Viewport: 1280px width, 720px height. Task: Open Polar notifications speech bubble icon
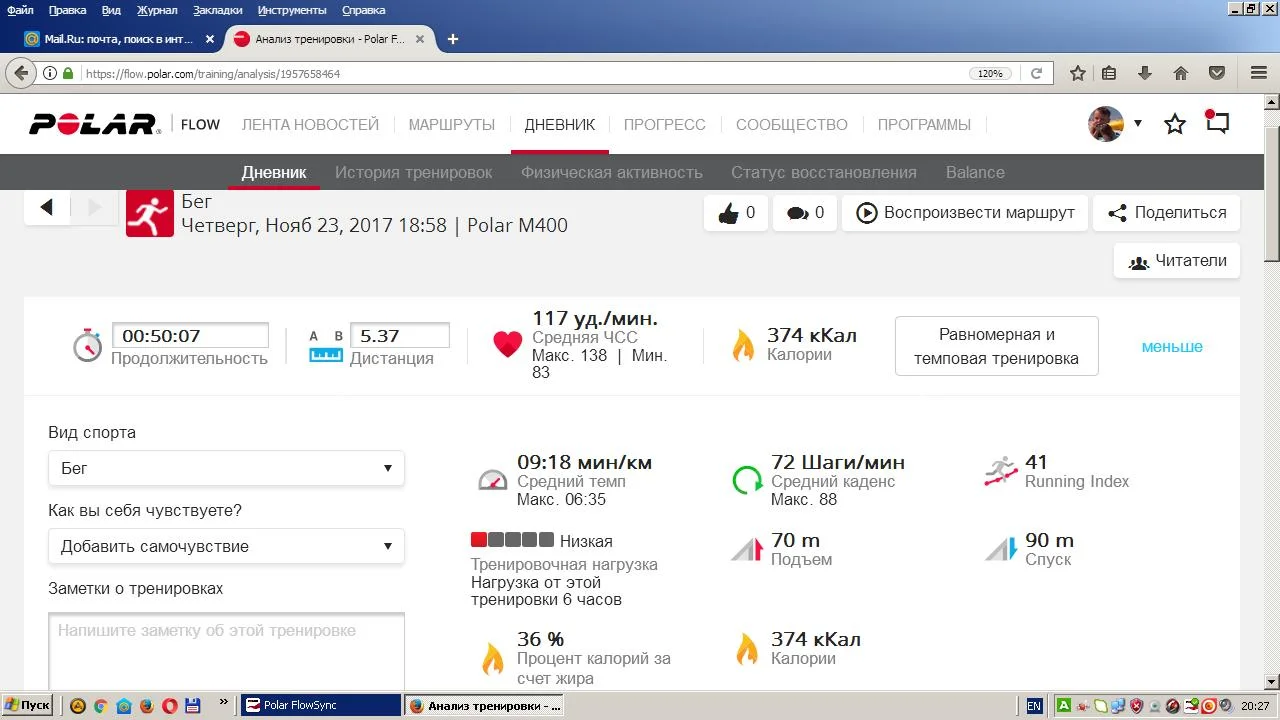point(1217,123)
